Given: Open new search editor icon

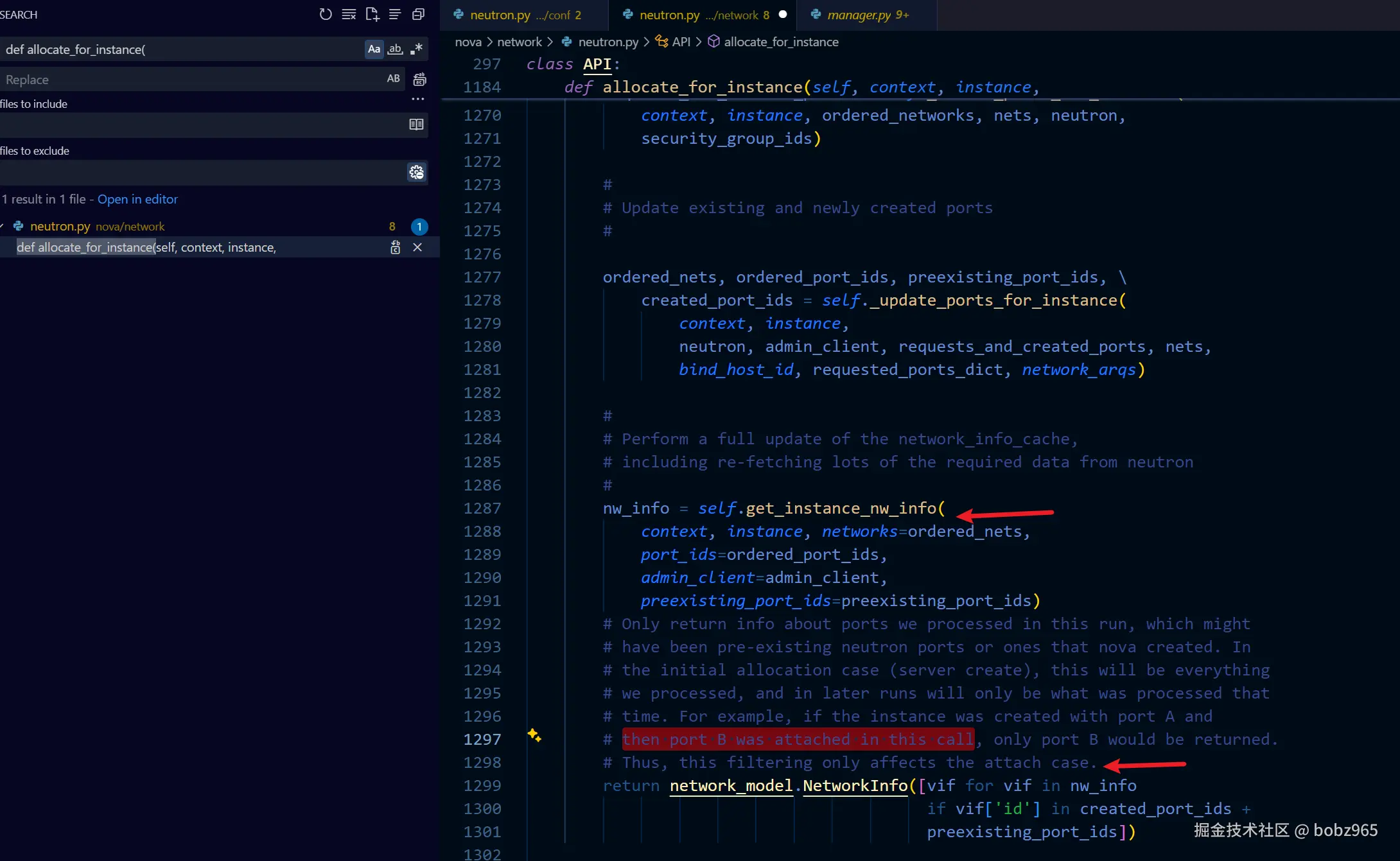Looking at the screenshot, I should [x=372, y=14].
